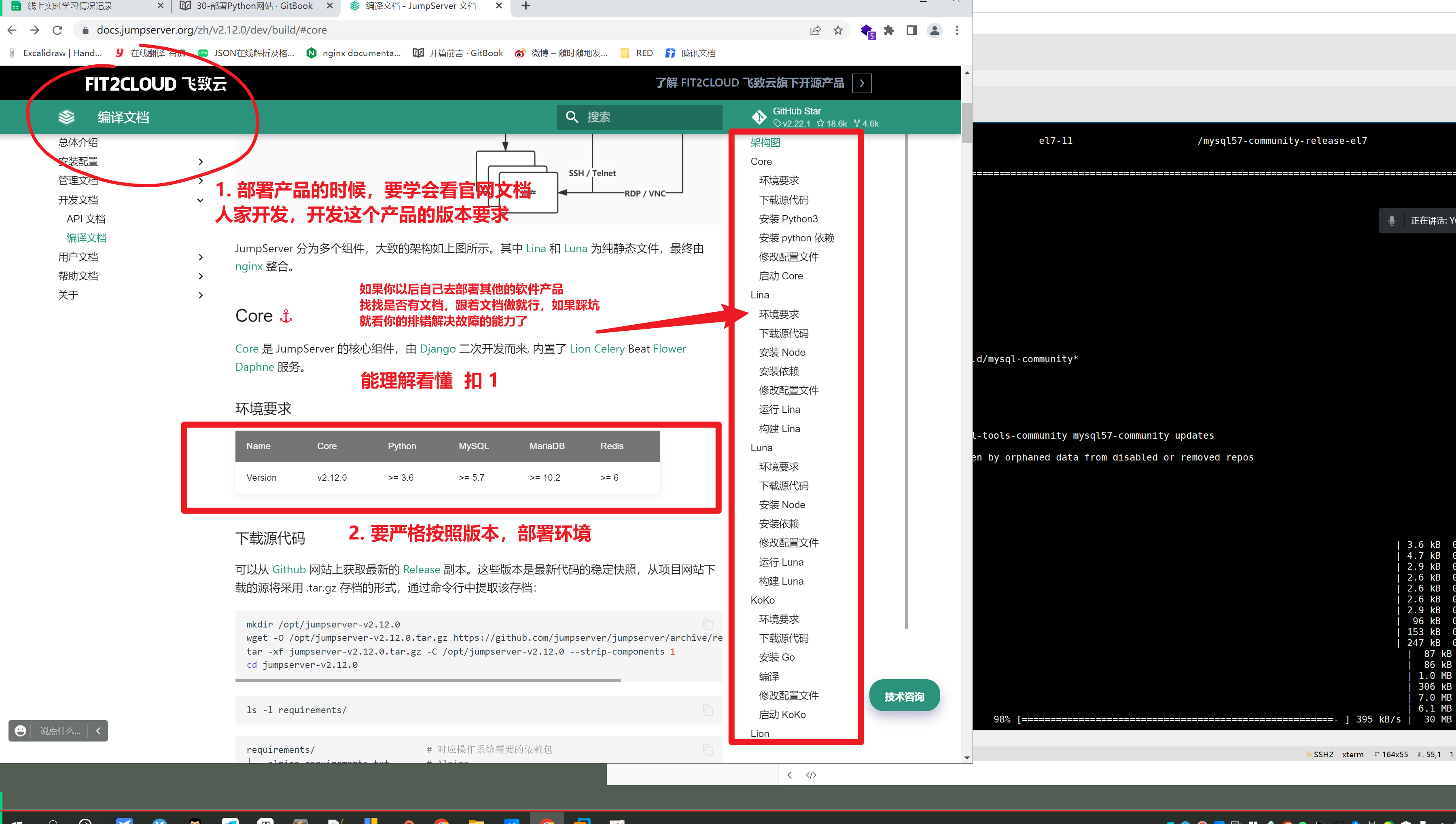Viewport: 1456px width, 824px height.
Task: Reload the page with the refresh icon
Action: click(x=57, y=30)
